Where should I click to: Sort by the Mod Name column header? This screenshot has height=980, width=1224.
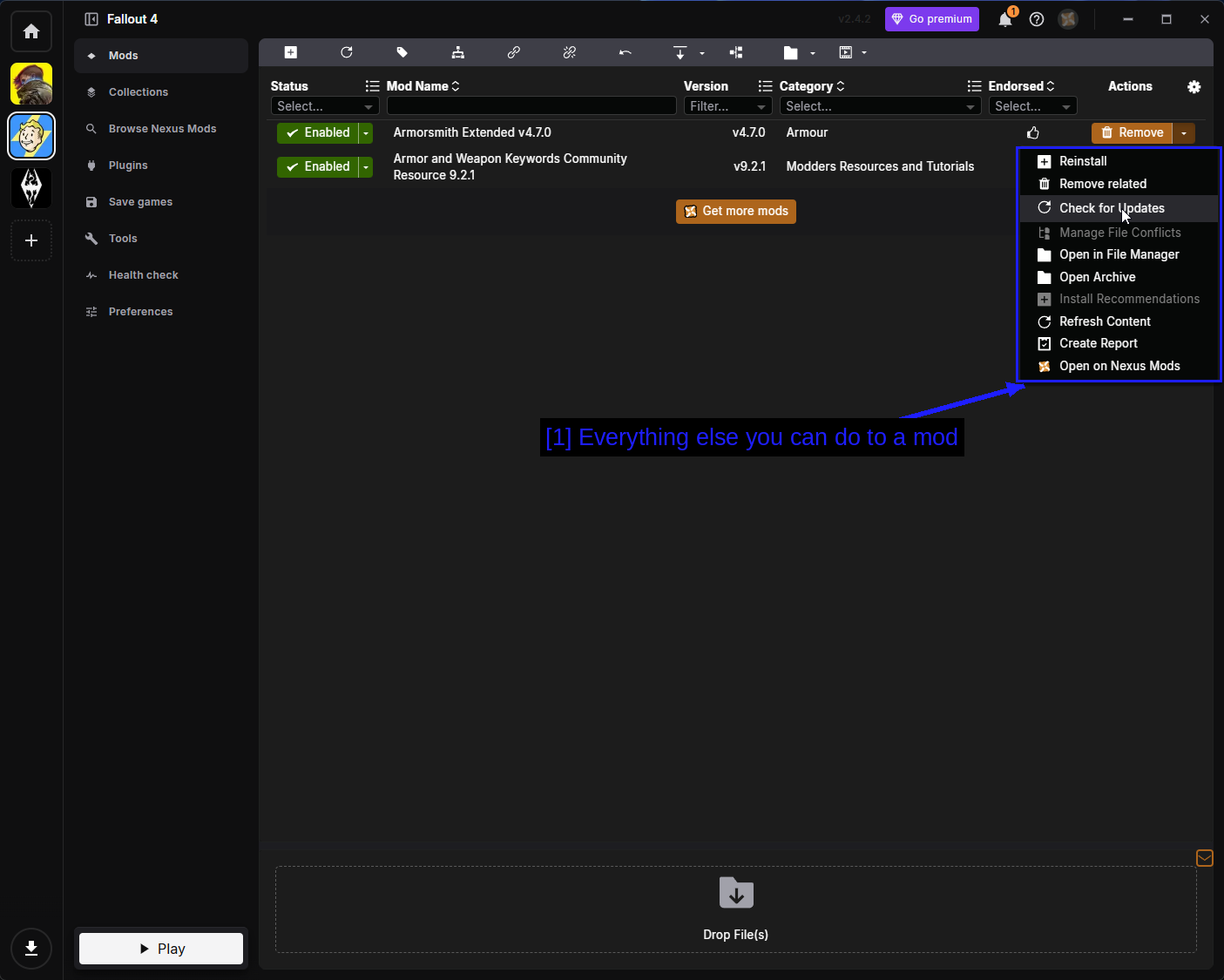coord(423,86)
